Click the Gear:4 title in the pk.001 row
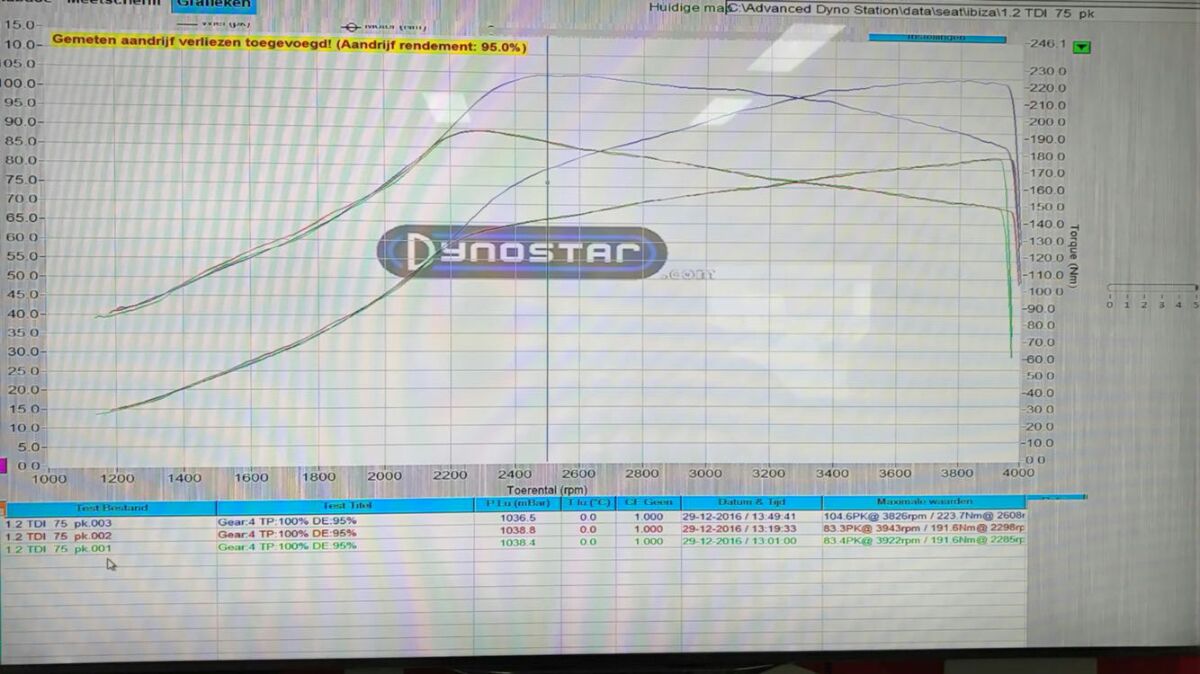 287,546
